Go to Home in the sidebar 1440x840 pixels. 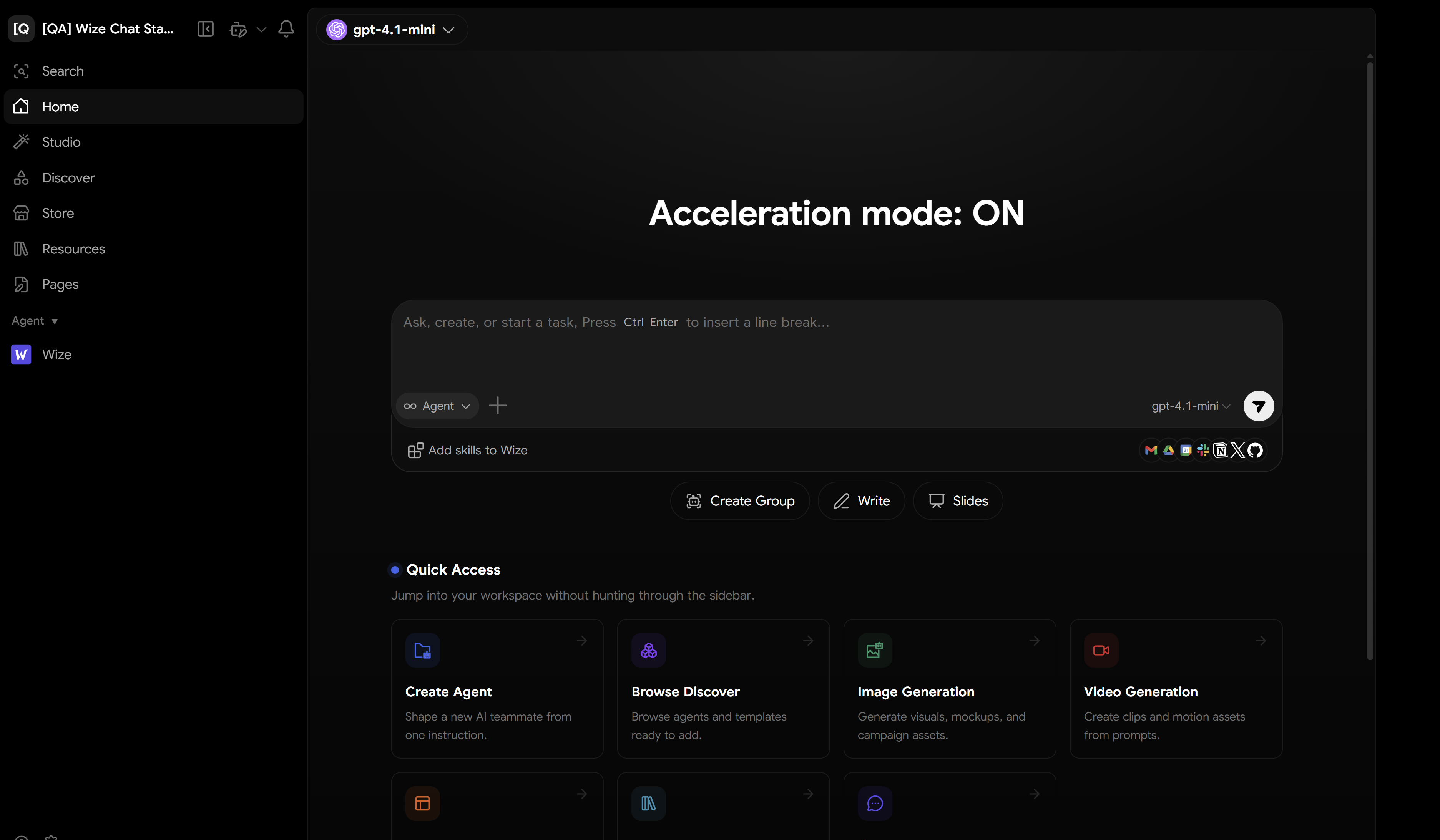[153, 107]
